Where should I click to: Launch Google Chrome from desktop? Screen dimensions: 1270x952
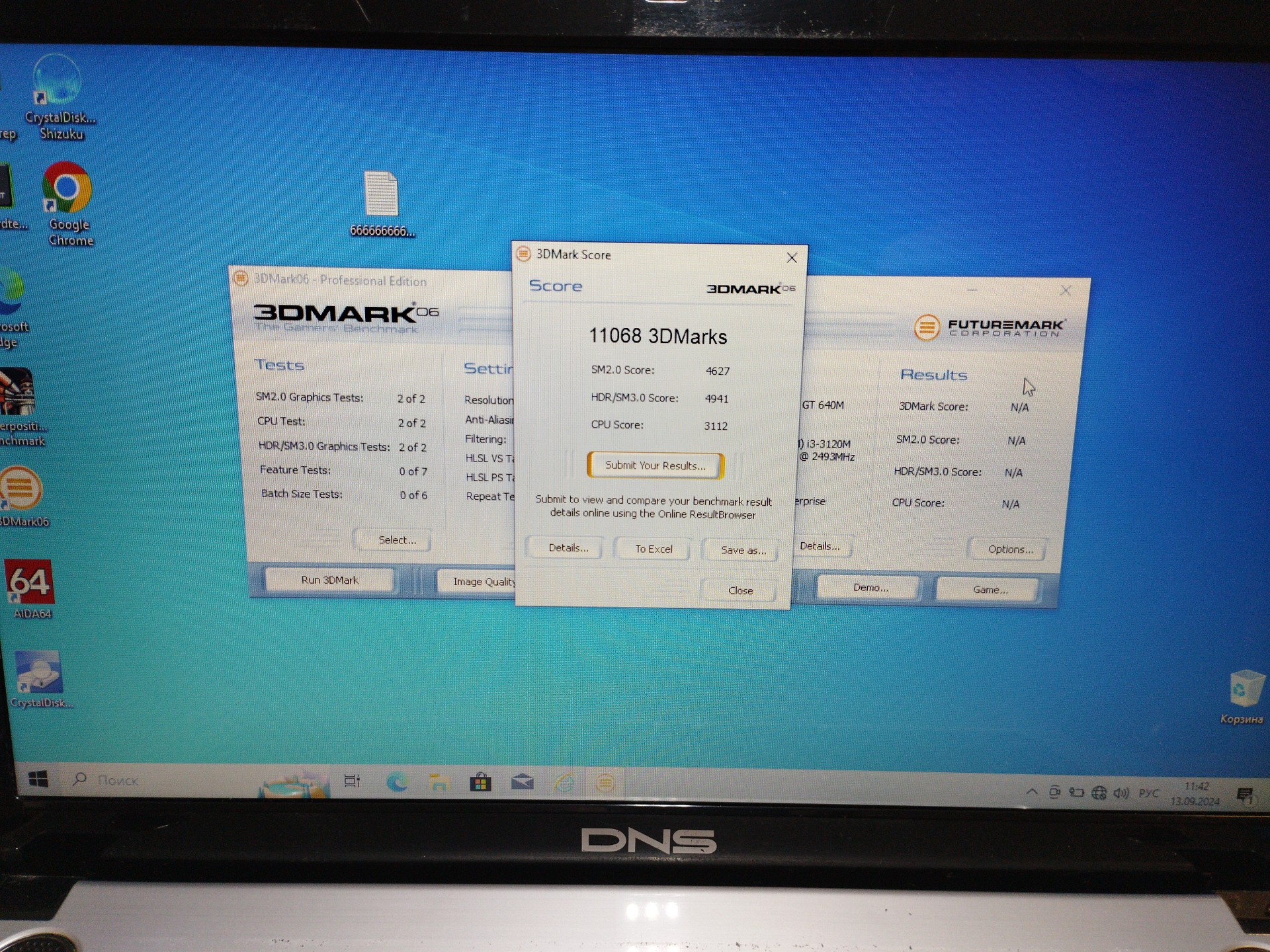click(x=68, y=204)
